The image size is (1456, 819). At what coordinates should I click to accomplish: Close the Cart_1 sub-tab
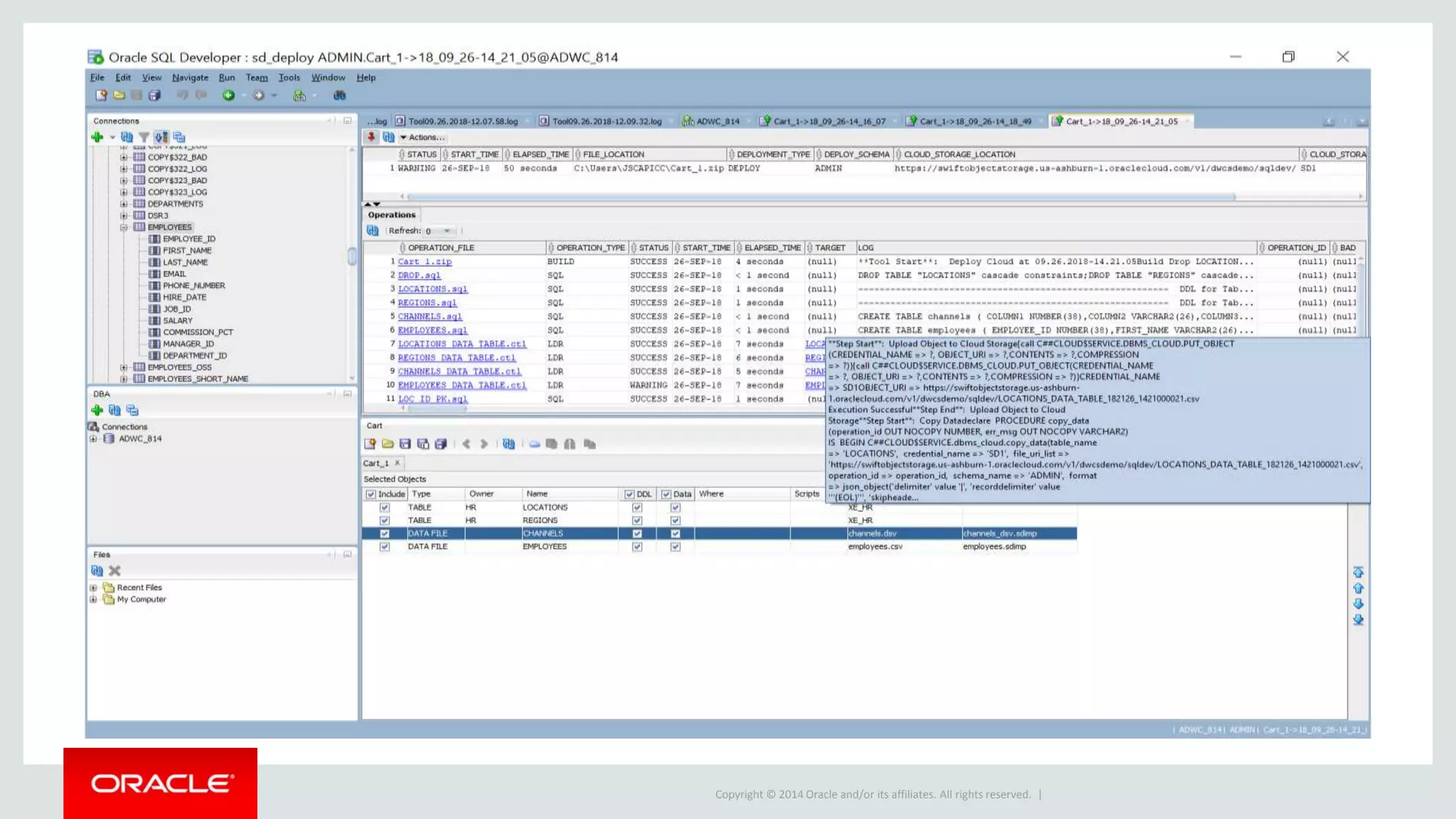tap(397, 463)
